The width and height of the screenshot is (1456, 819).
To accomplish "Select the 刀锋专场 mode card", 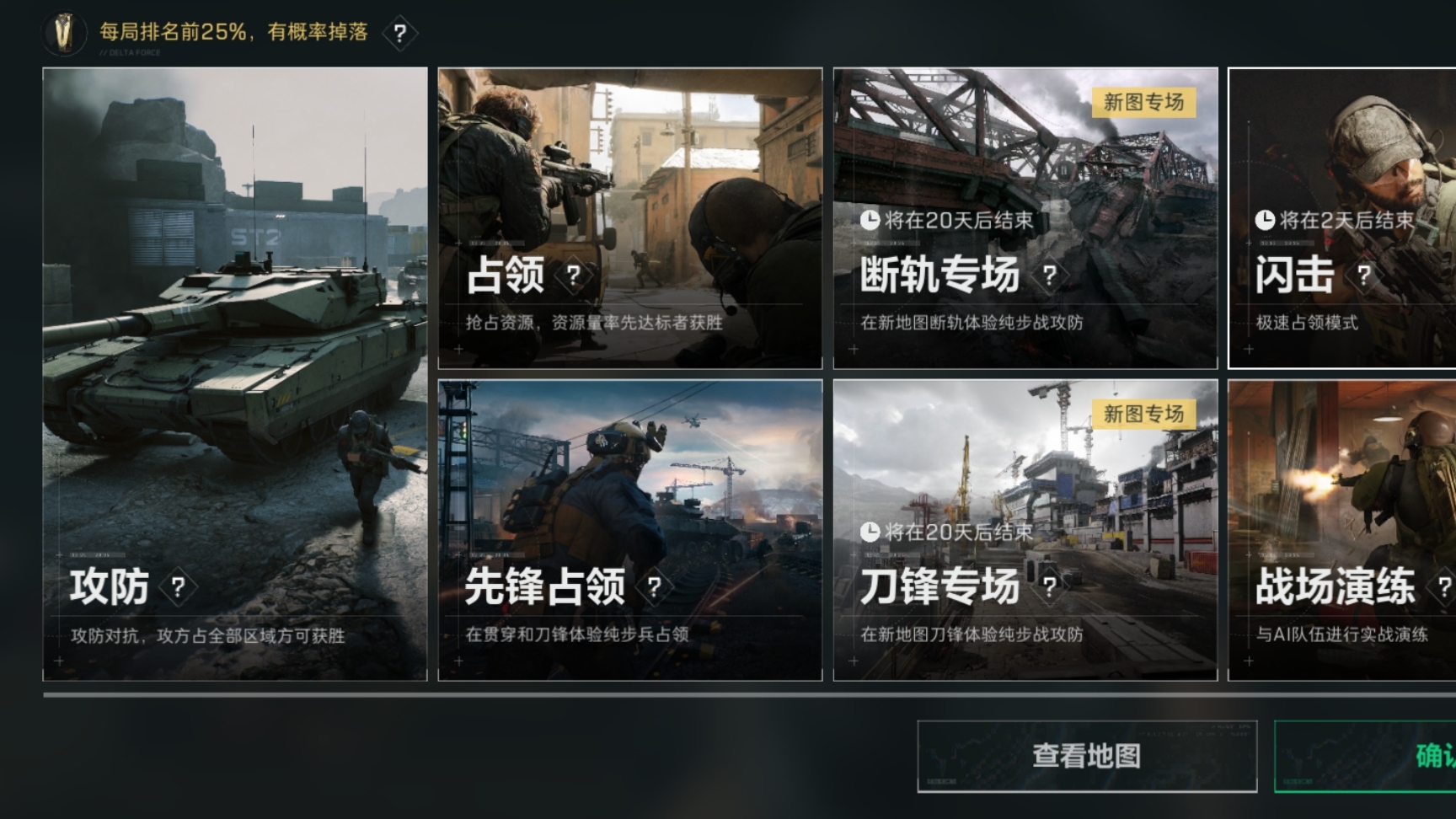I will click(x=1025, y=530).
